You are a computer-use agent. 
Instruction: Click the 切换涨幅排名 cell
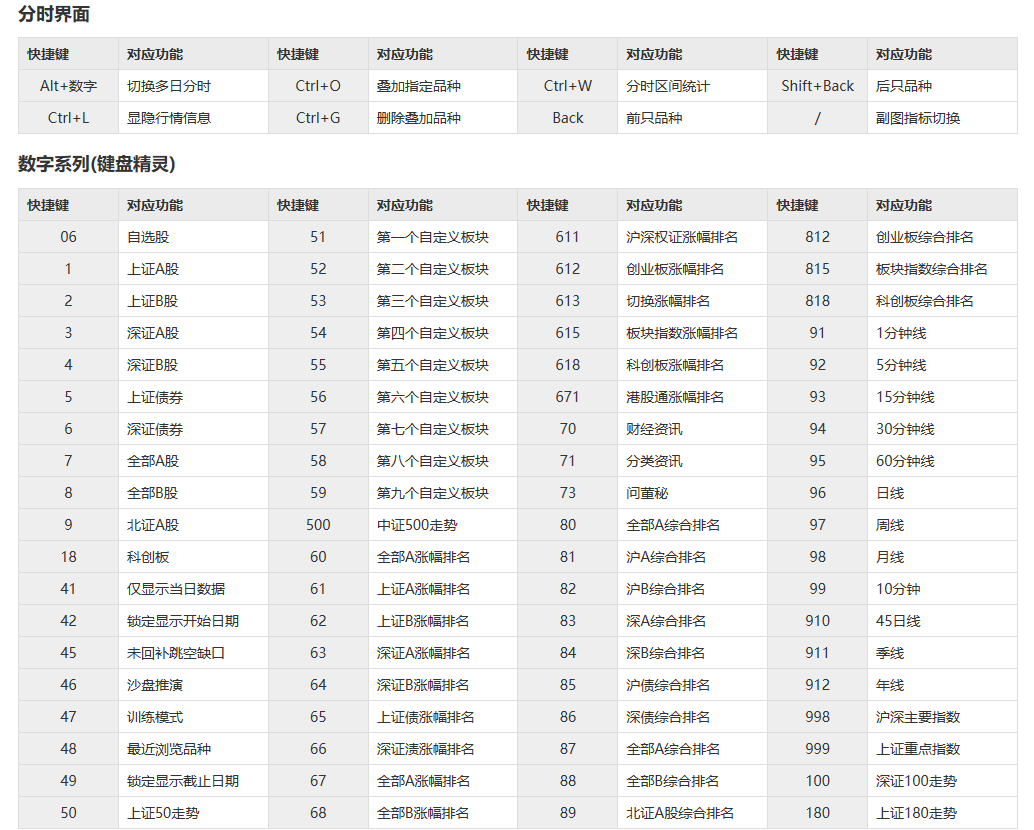pos(692,301)
